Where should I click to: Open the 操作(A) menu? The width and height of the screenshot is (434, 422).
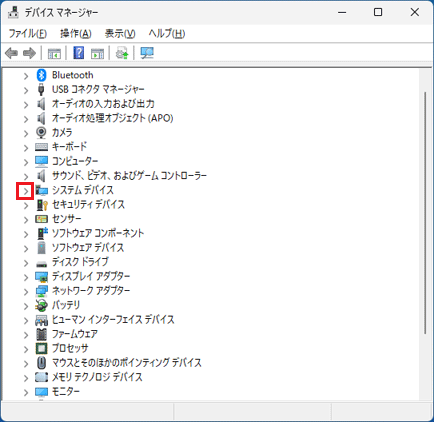tap(76, 33)
